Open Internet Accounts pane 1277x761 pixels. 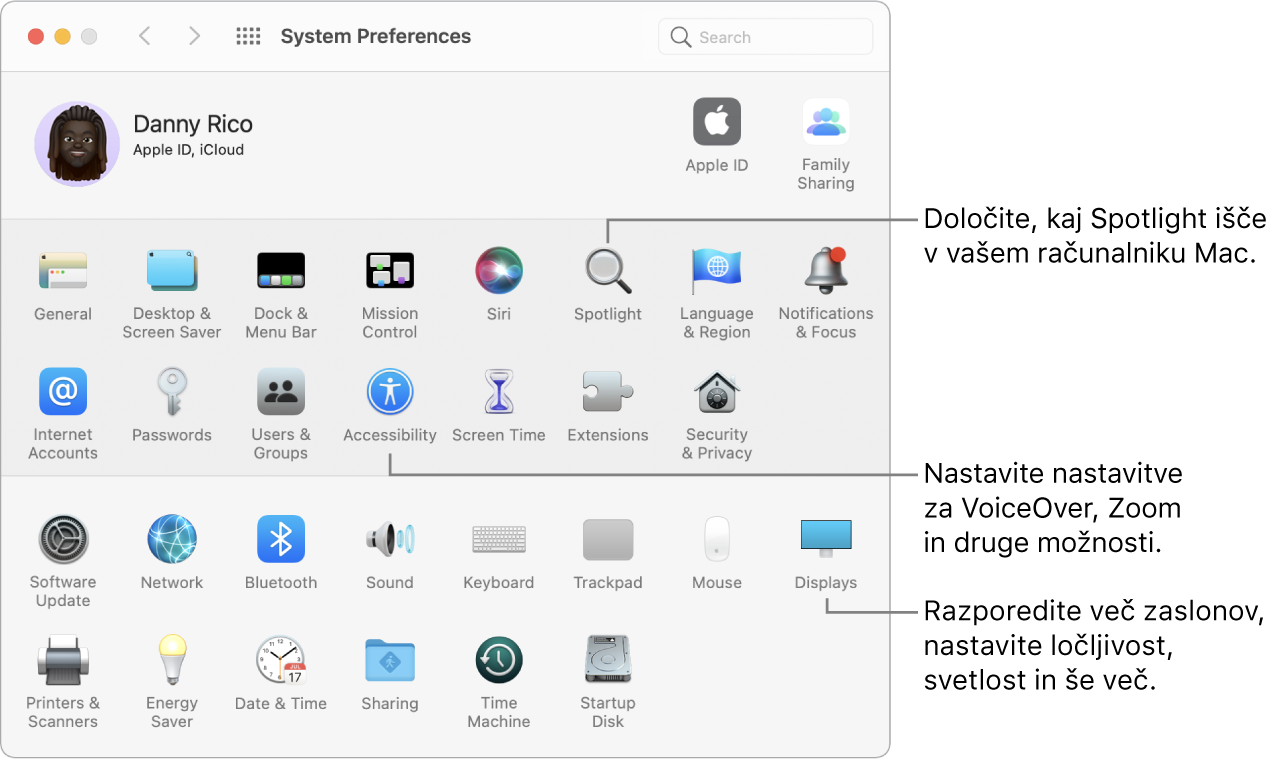[x=63, y=391]
